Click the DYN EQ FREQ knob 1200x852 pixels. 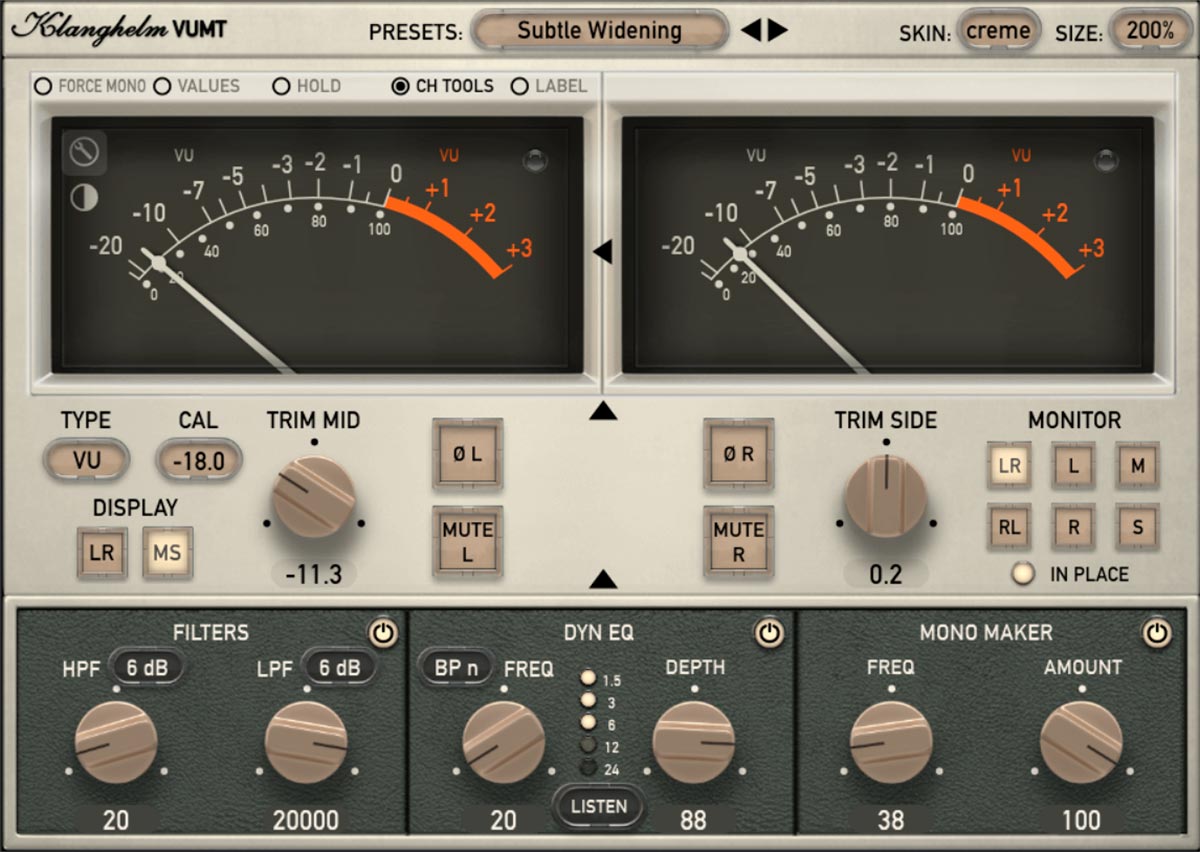coord(504,743)
